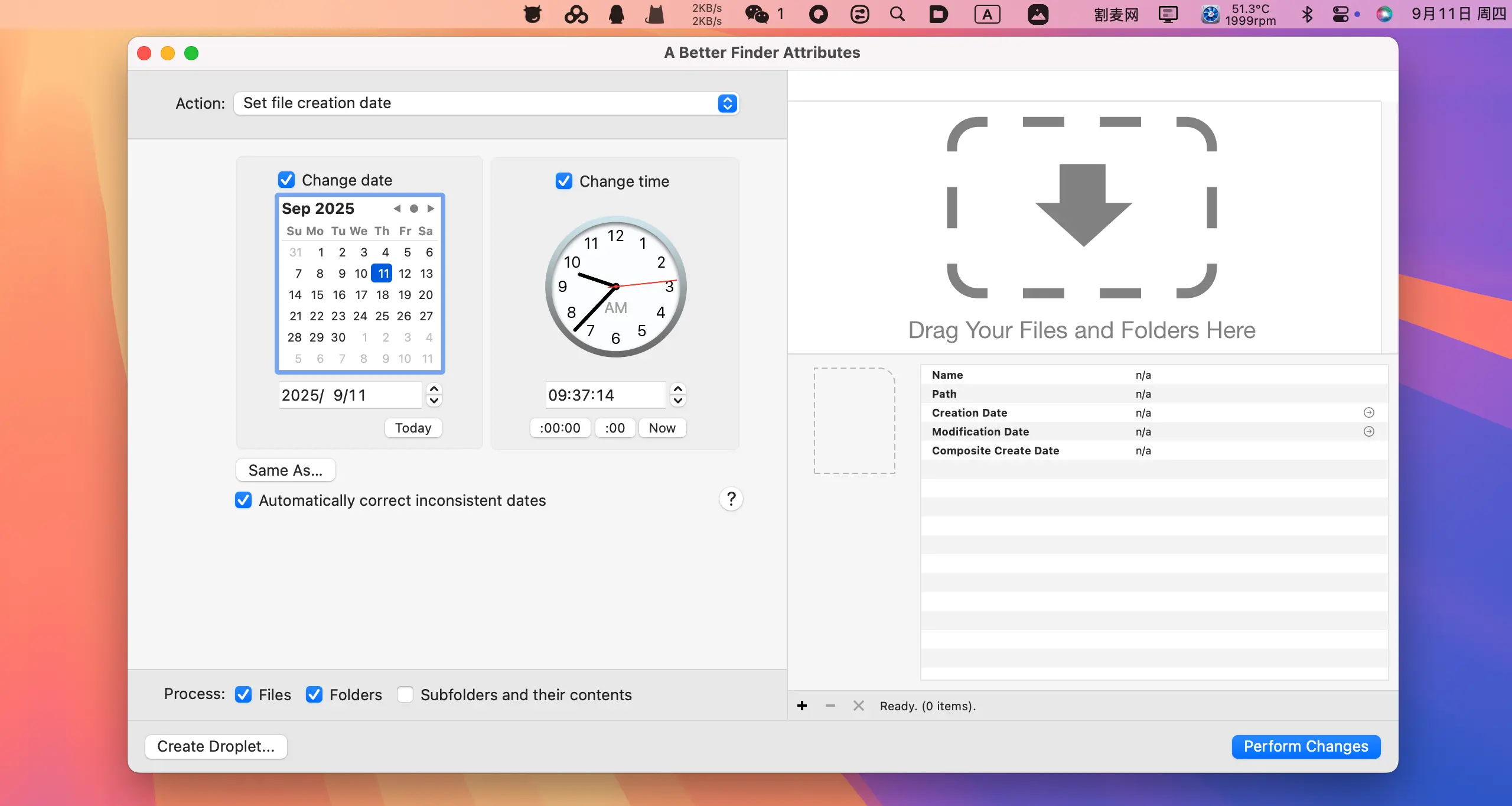Click Perform Changes button

coord(1305,746)
